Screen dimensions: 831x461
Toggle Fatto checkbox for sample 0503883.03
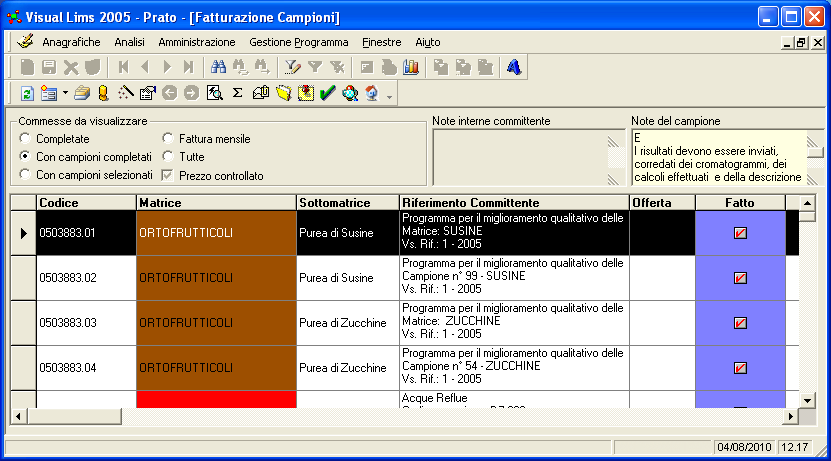click(740, 323)
